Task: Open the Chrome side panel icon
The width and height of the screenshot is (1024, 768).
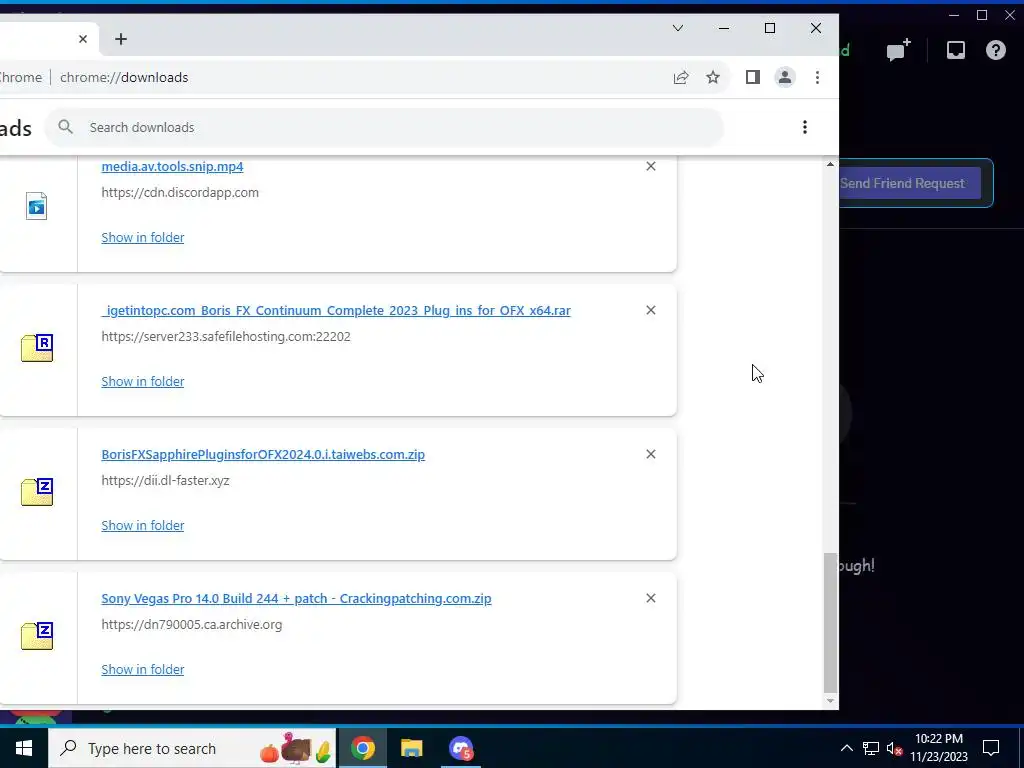Action: click(752, 78)
